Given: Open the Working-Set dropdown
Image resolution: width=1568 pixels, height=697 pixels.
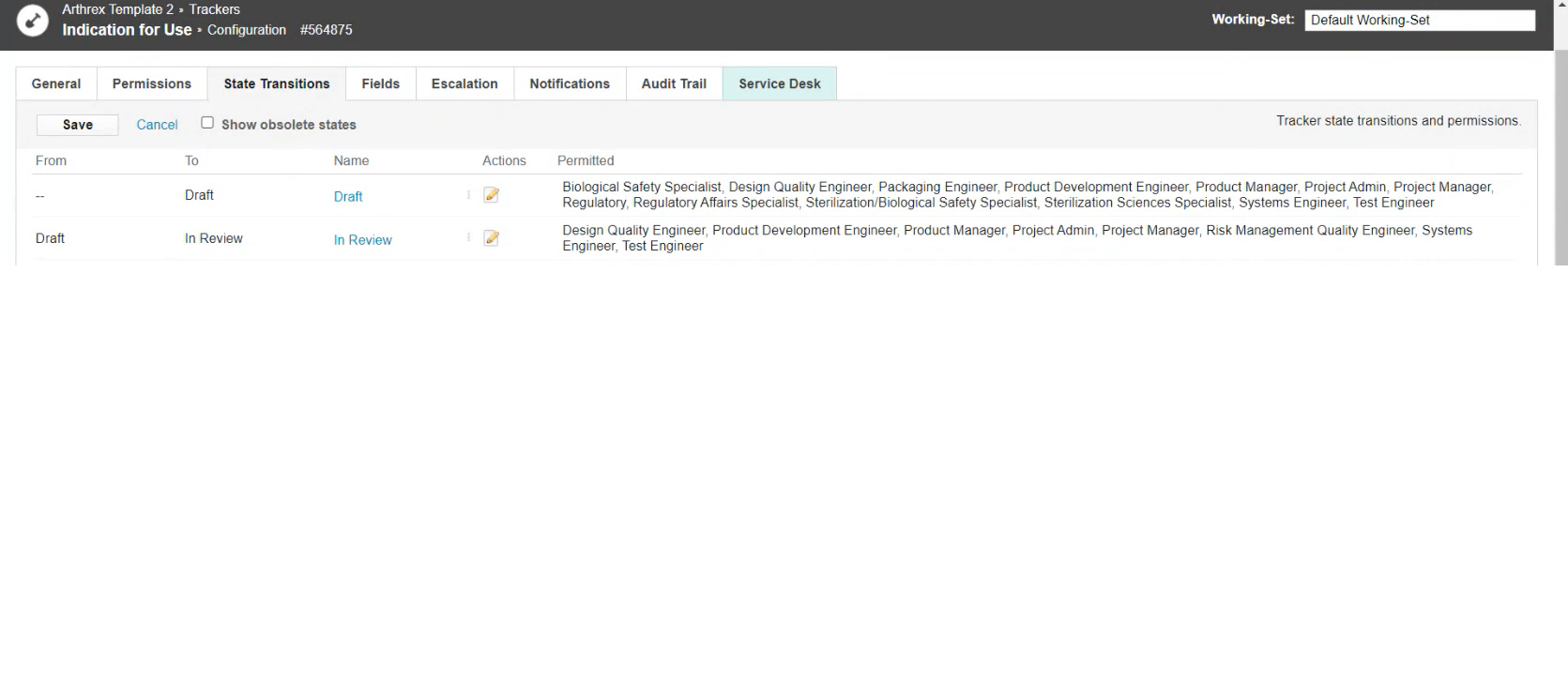Looking at the screenshot, I should coord(1419,20).
